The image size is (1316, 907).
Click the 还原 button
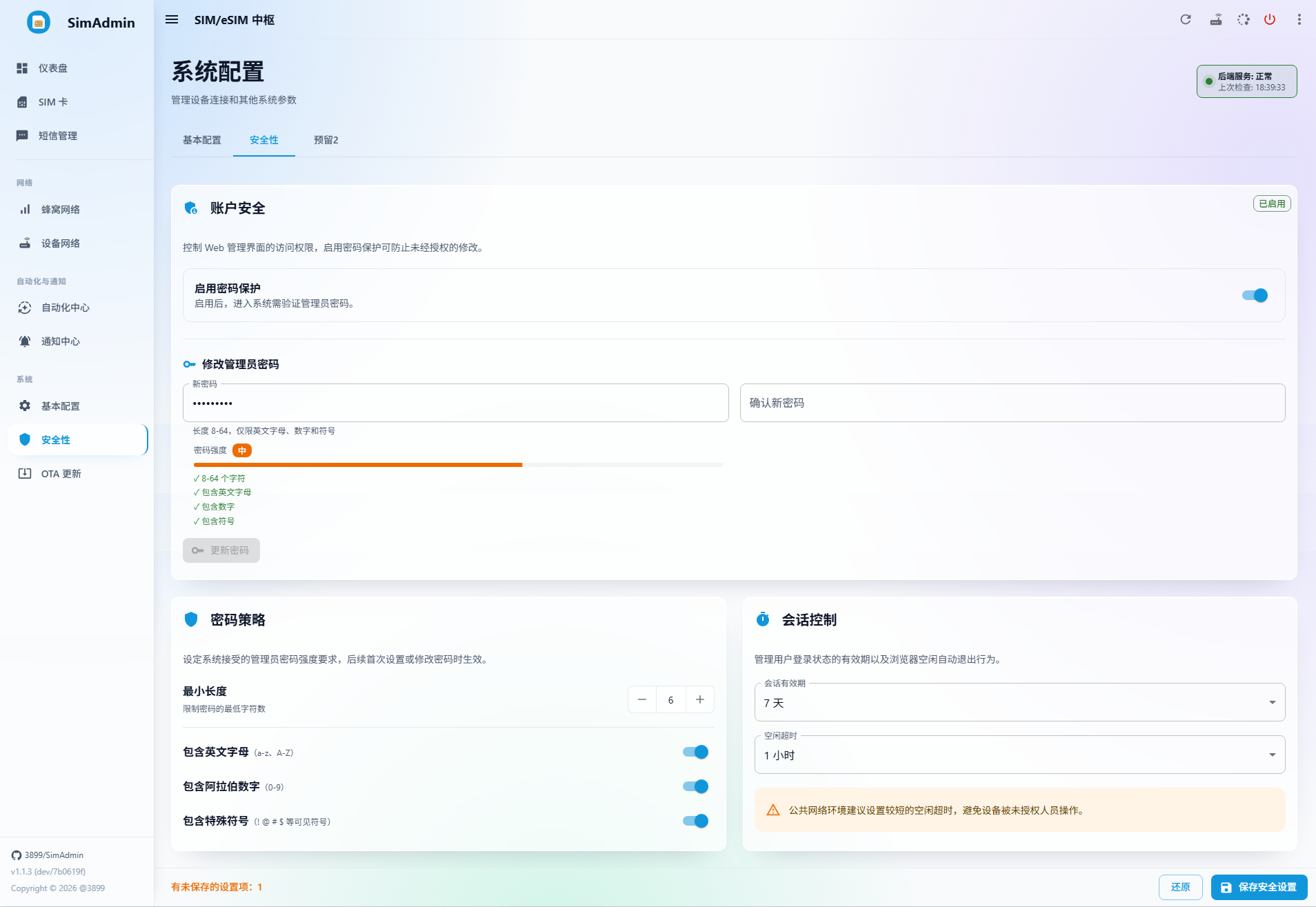1181,887
